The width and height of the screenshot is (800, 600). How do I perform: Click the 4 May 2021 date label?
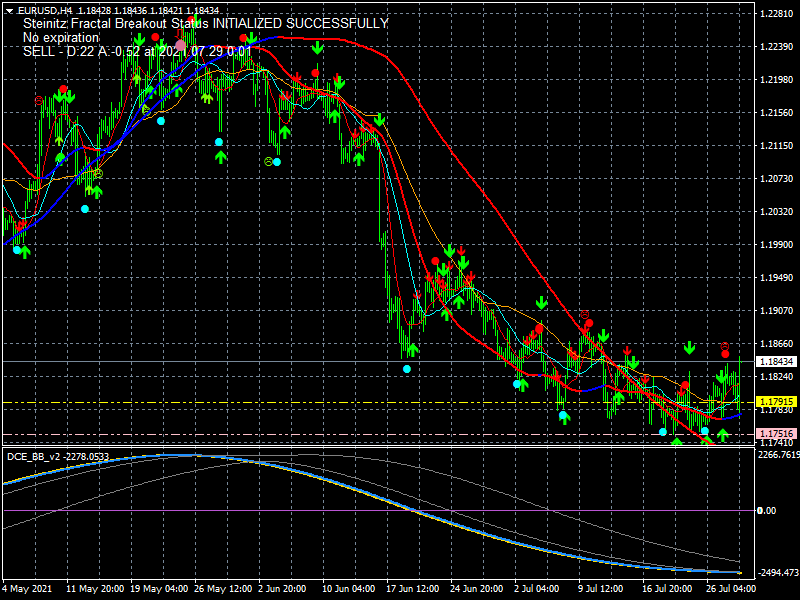pyautogui.click(x=28, y=588)
